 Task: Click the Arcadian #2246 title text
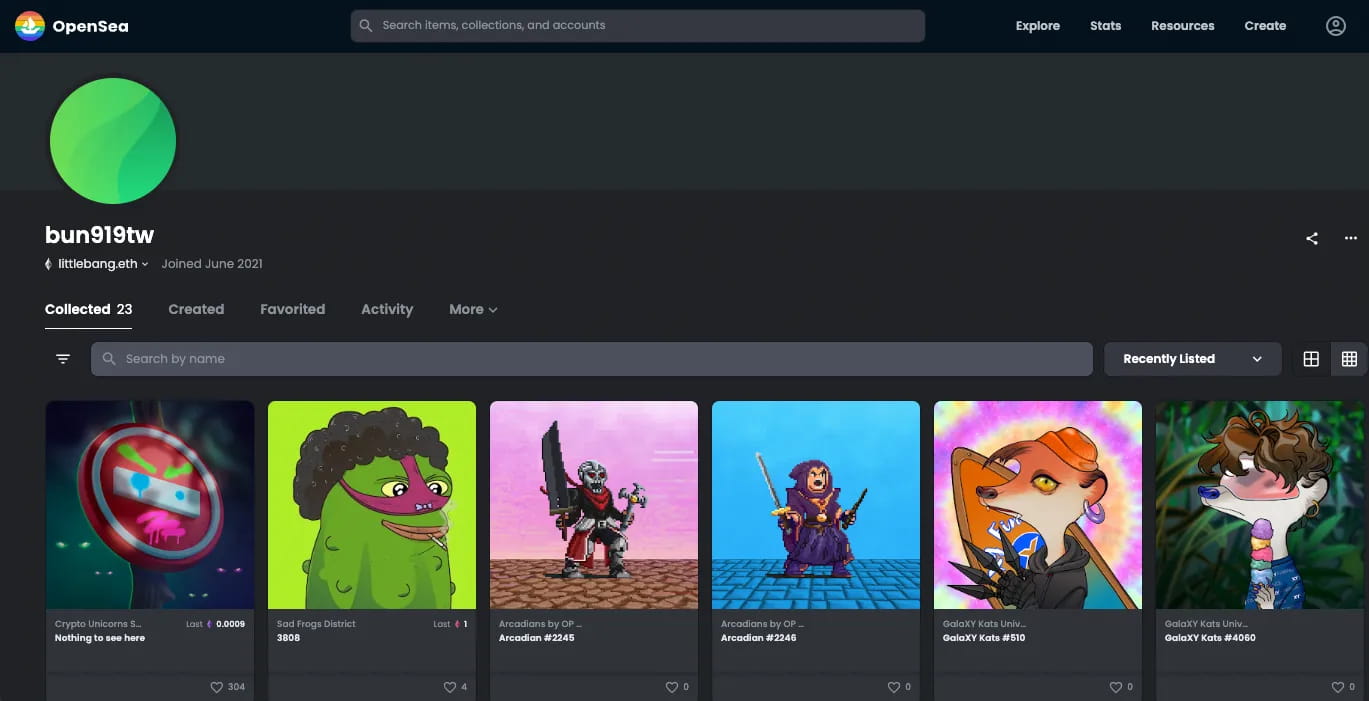(759, 638)
